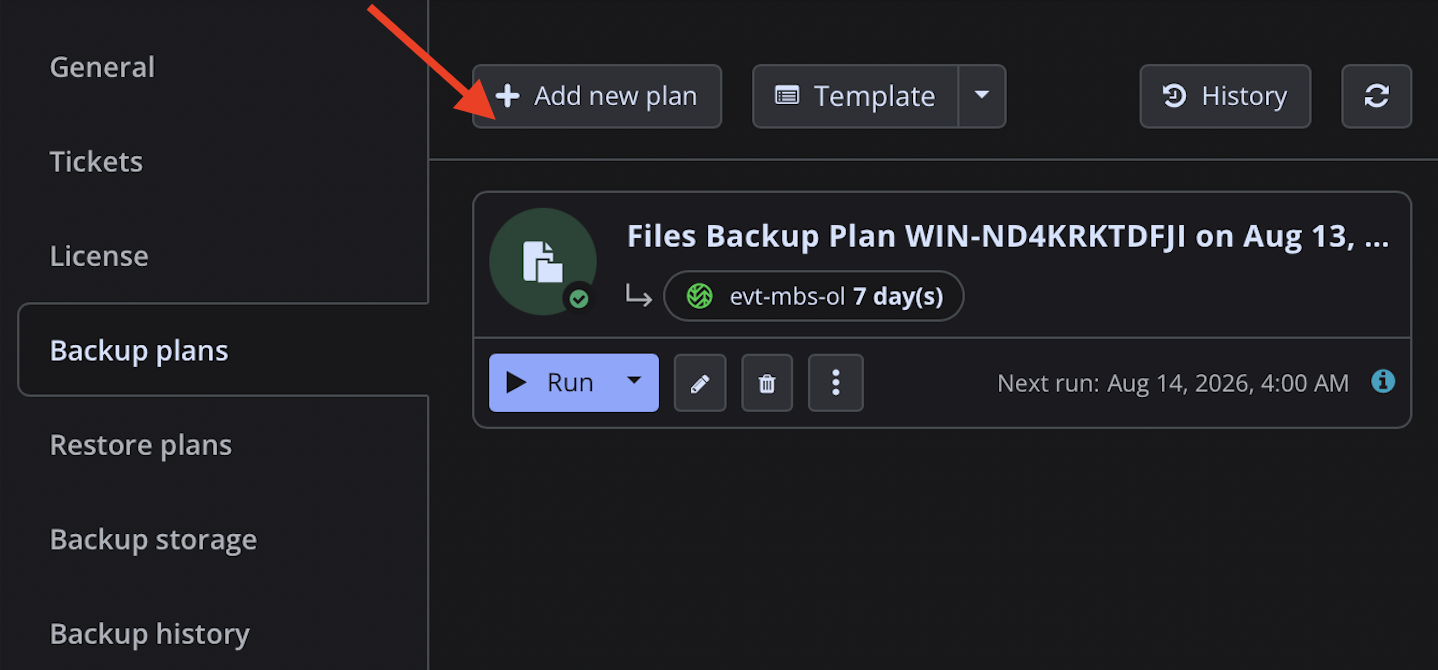Go to the General tab
1438x670 pixels.
(102, 67)
